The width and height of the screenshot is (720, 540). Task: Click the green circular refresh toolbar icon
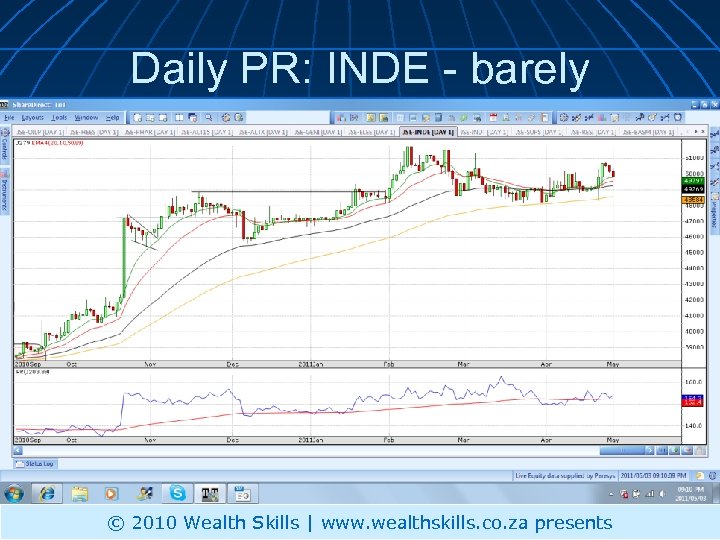[x=463, y=118]
